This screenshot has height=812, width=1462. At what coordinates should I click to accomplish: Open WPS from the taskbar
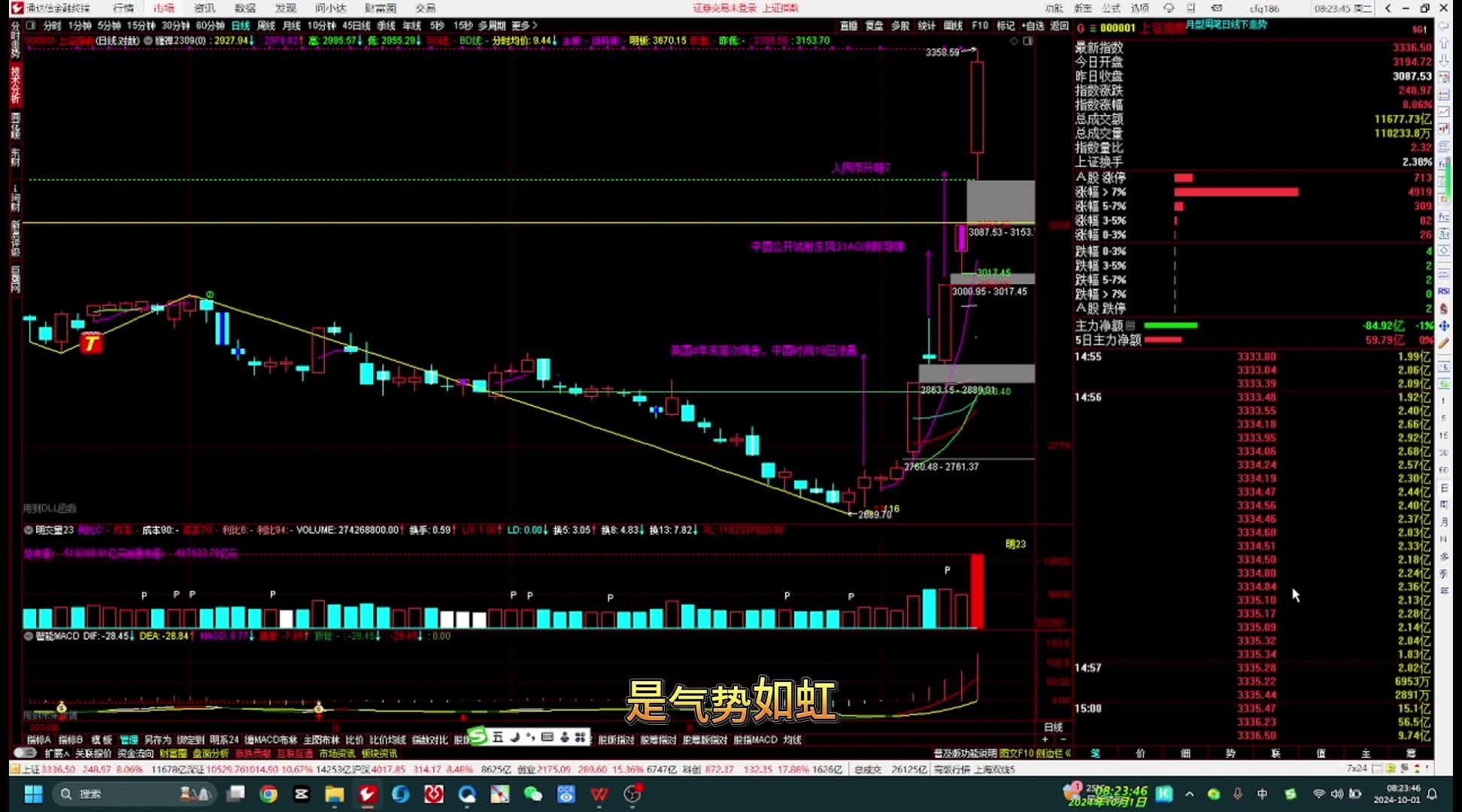coord(599,794)
